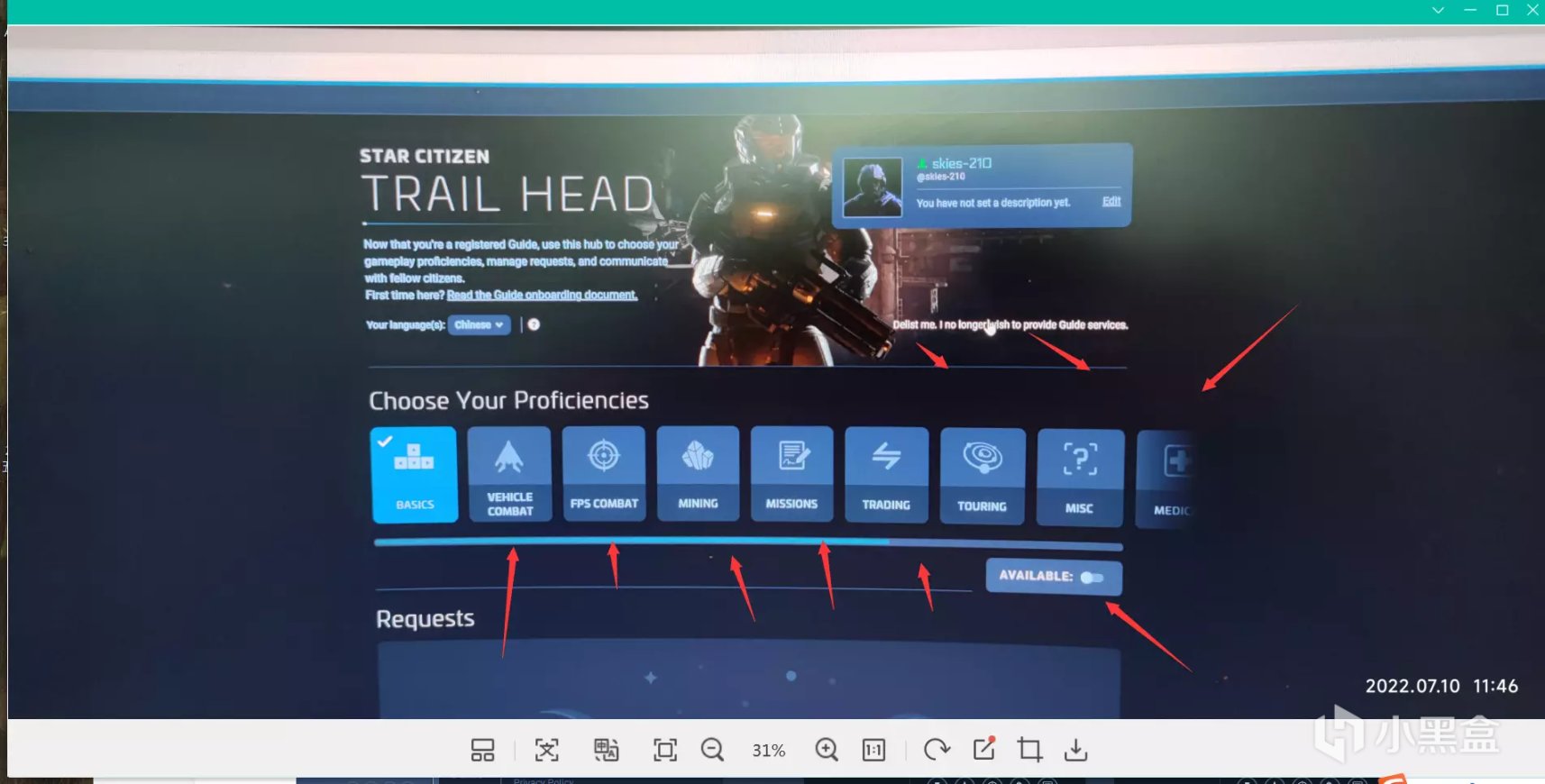
Task: Open the Chinese language dropdown
Action: 479,324
